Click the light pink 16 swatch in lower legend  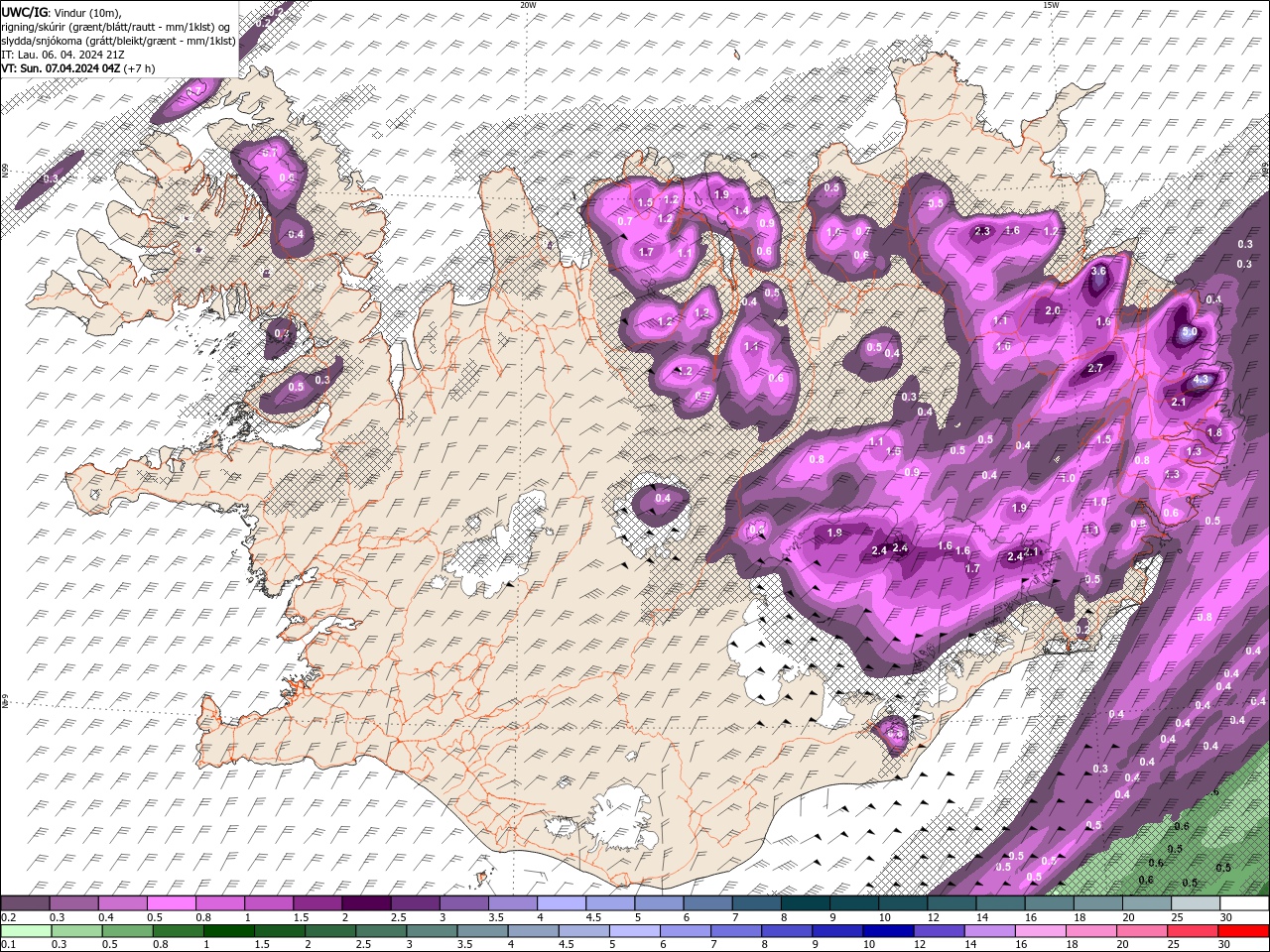pyautogui.click(x=1040, y=931)
